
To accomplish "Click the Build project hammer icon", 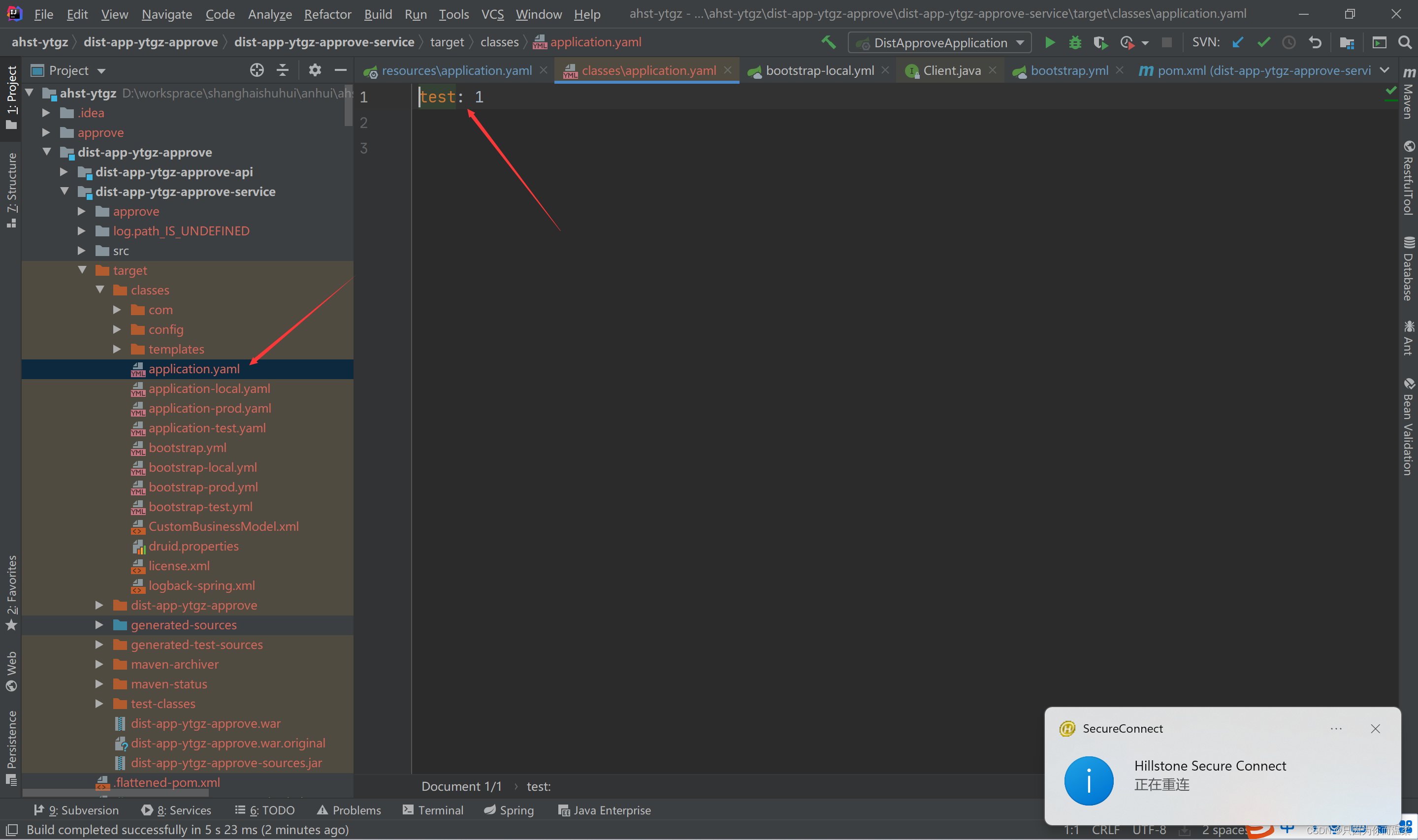I will 828,42.
